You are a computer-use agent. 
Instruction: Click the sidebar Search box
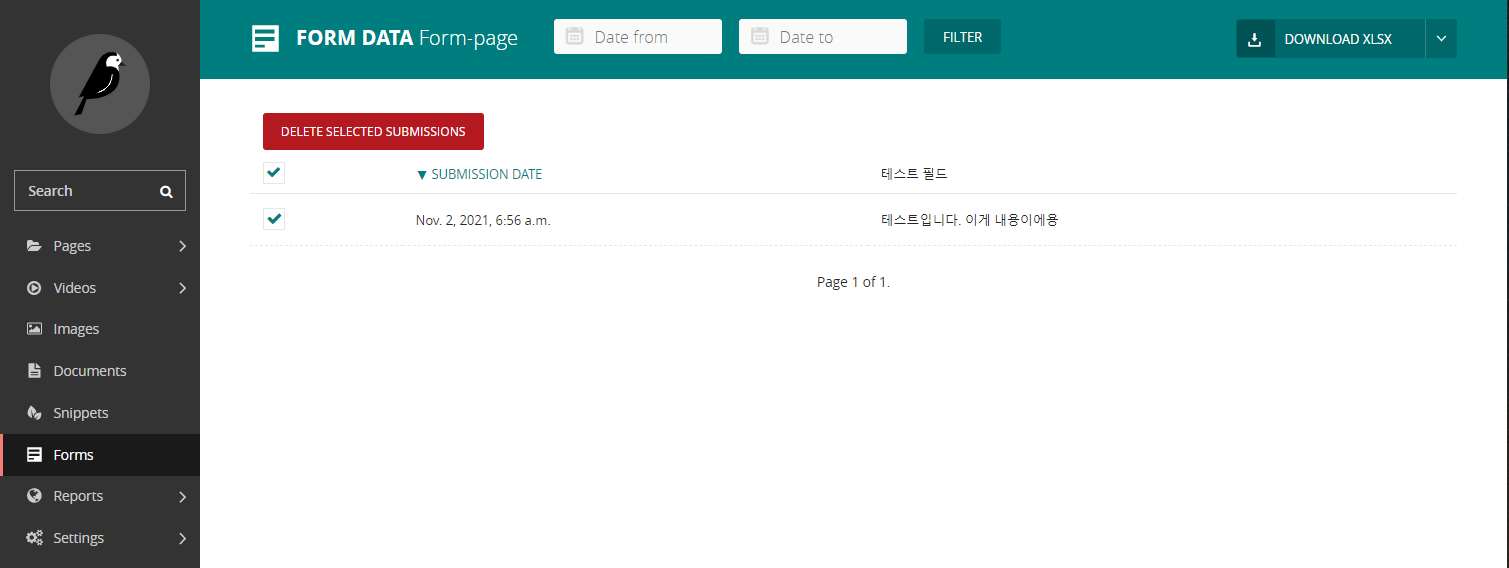(x=100, y=191)
